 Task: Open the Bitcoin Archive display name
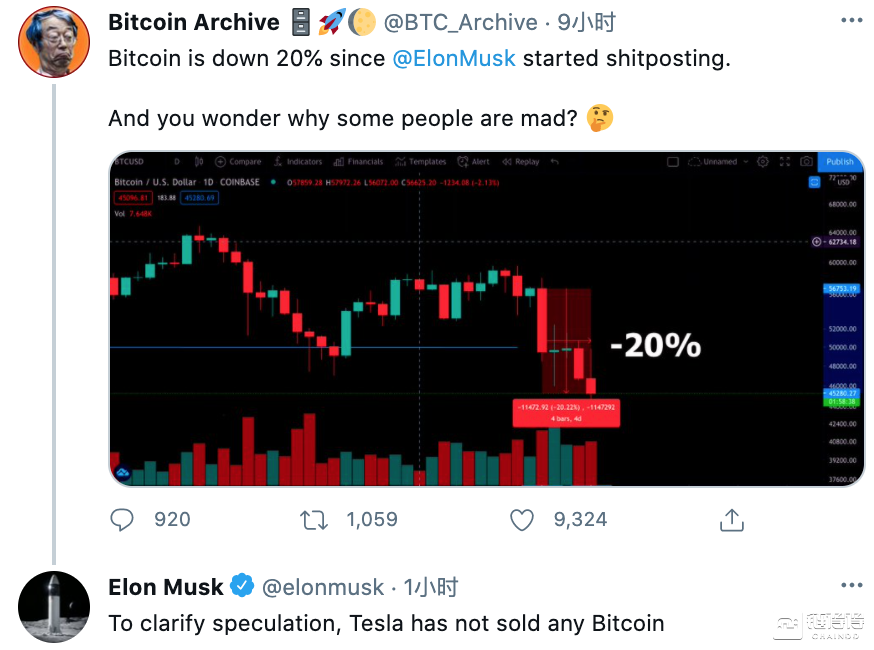click(193, 22)
